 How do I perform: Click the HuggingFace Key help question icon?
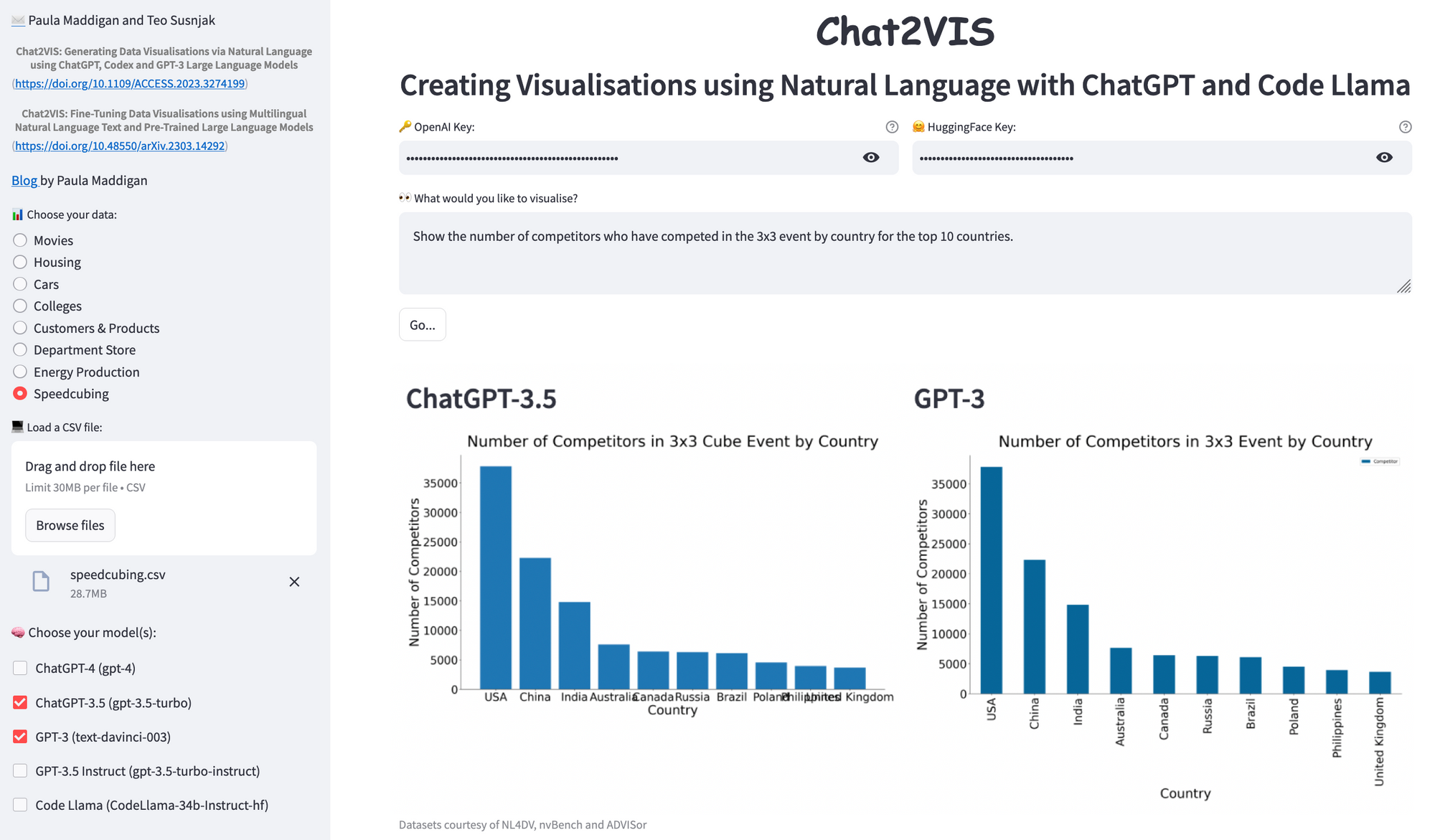tap(1405, 127)
